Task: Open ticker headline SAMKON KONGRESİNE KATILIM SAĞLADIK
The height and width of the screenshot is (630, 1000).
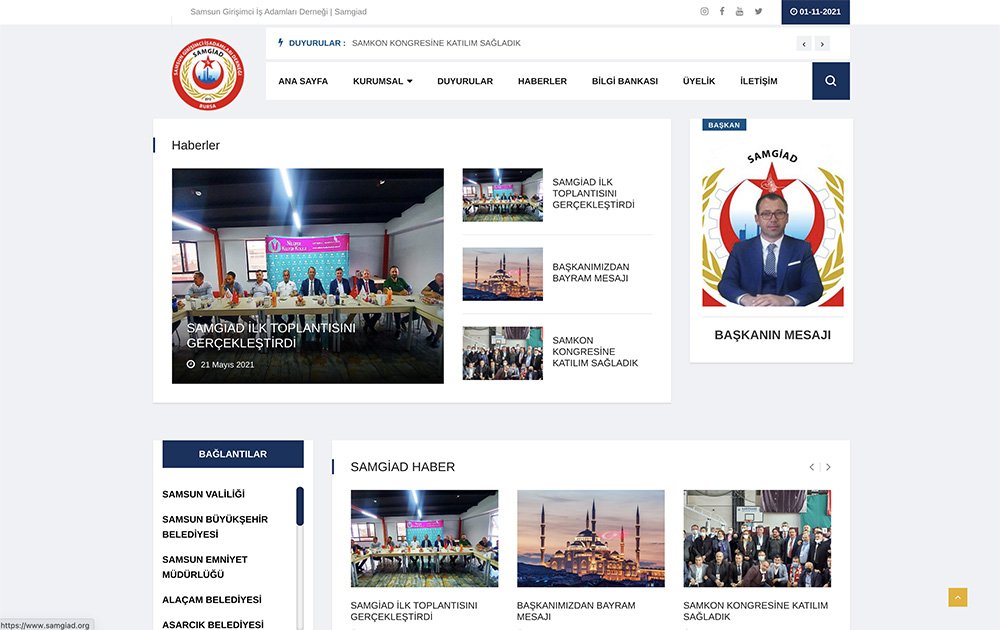Action: 436,43
